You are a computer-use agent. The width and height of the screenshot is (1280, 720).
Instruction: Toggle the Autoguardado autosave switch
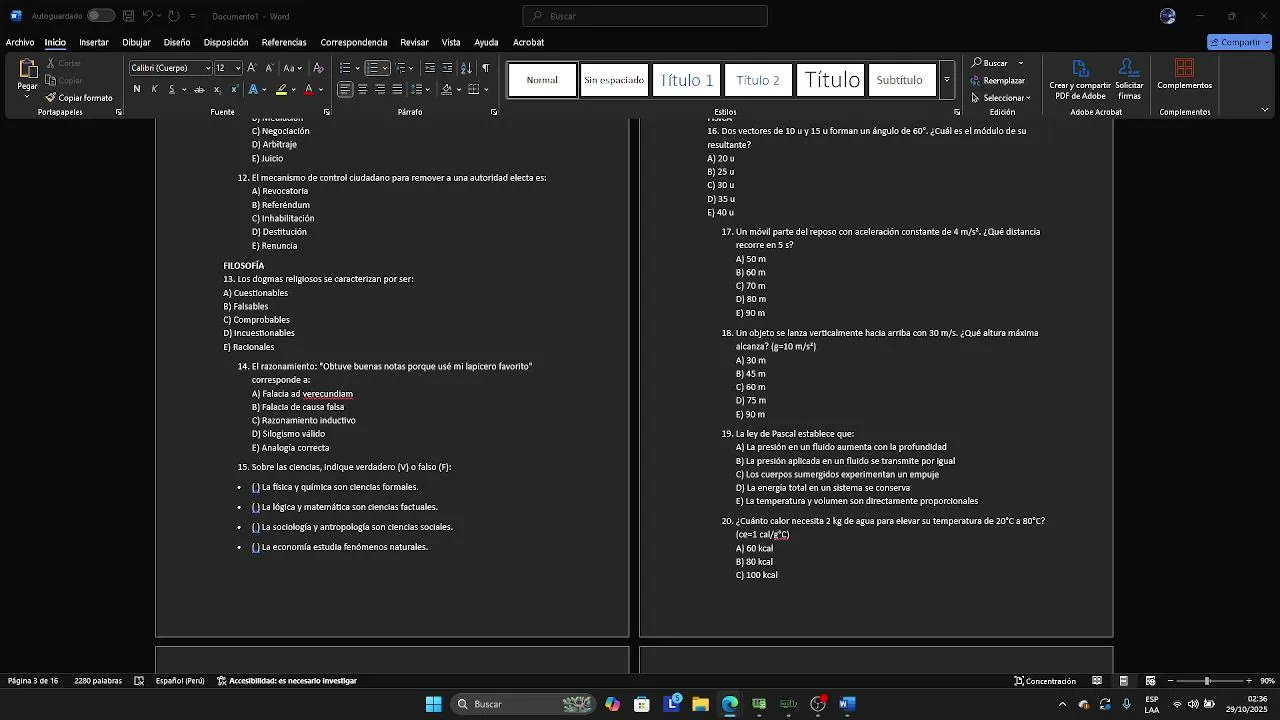click(100, 16)
